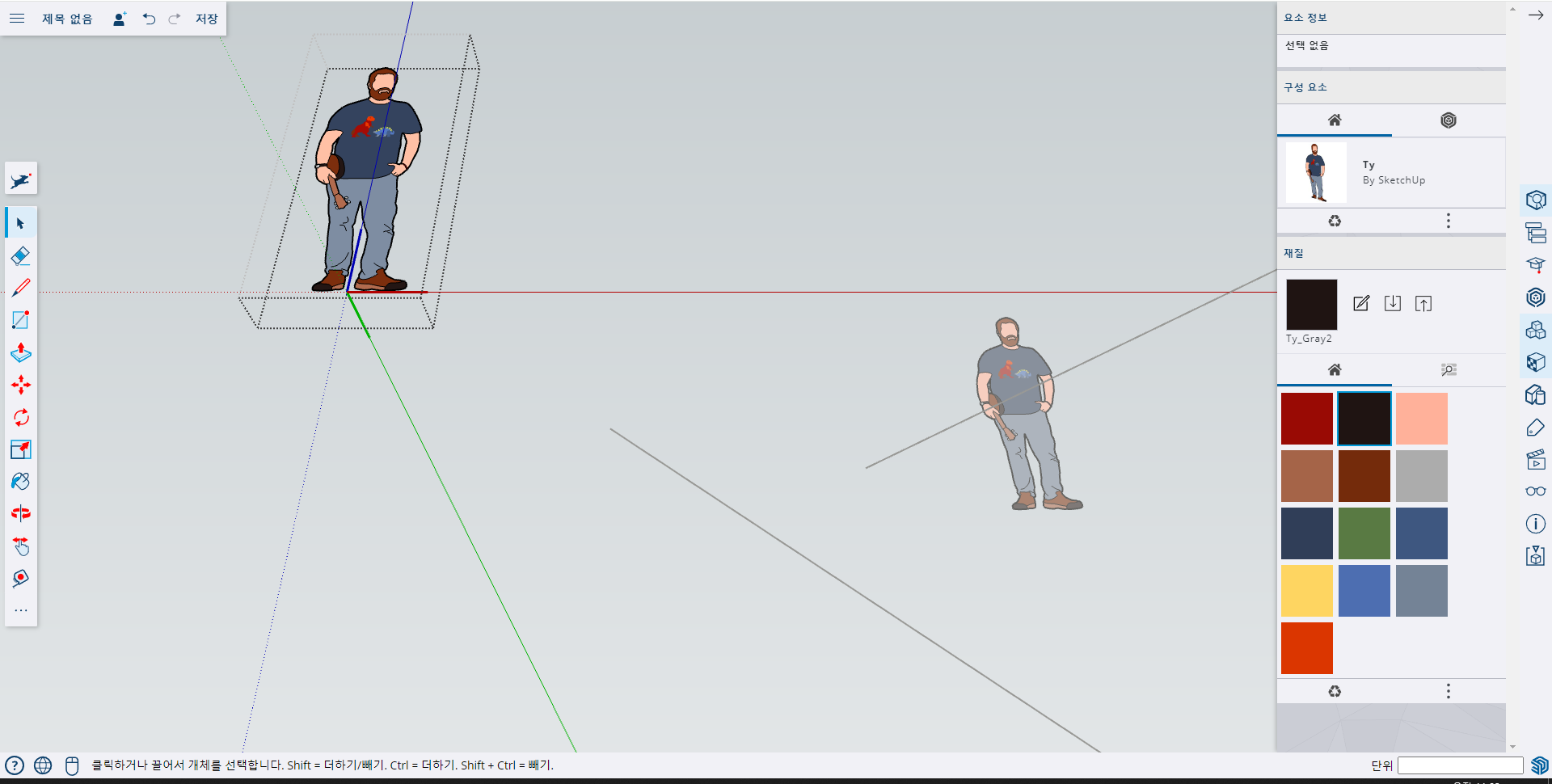Open the 3D Warehouse sidebar icon

1536,297
